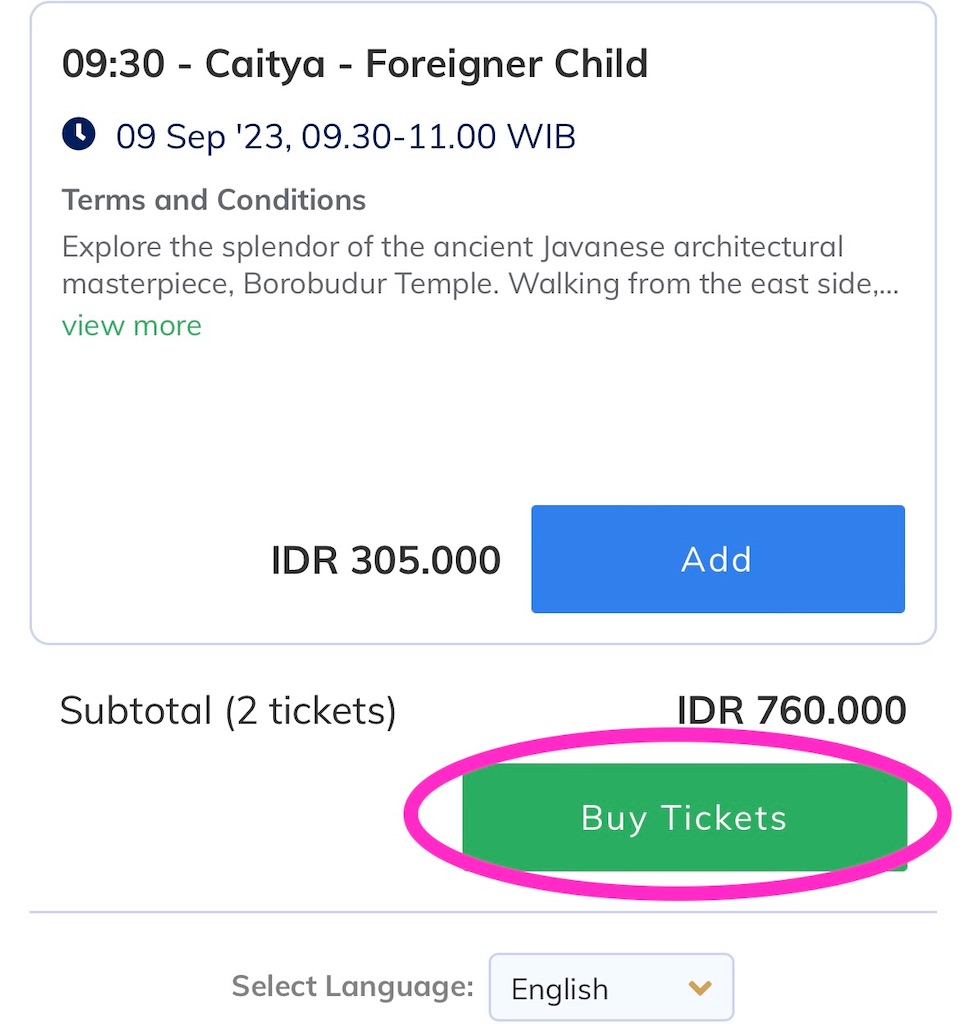Click the line starting 'Explore the splendor'

[453, 248]
